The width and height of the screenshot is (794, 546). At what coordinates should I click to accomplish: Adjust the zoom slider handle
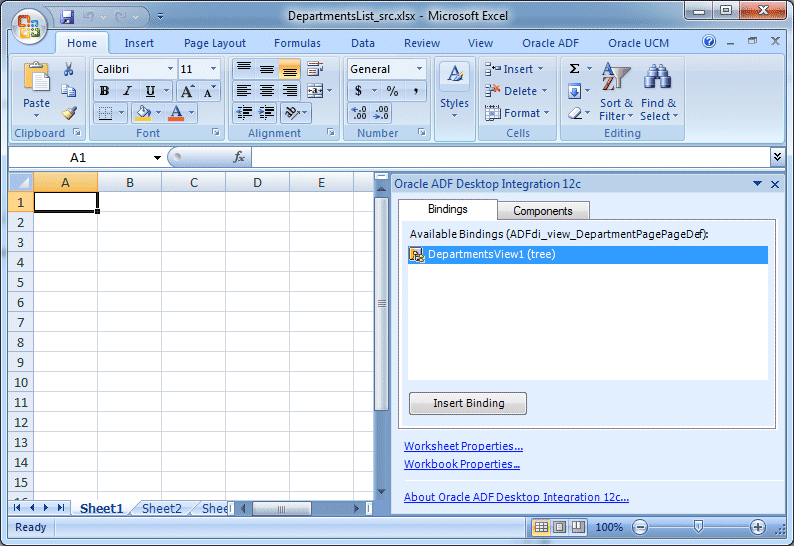tap(698, 527)
